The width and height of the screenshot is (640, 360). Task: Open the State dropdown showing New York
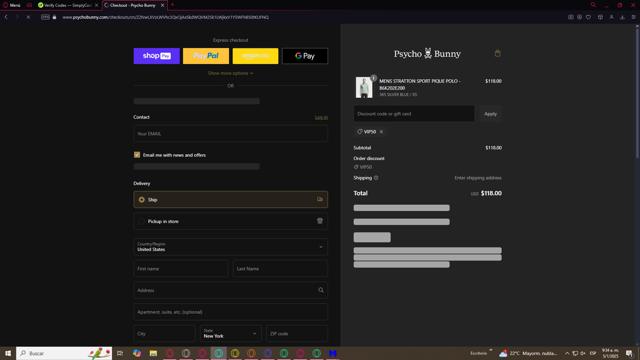click(230, 333)
